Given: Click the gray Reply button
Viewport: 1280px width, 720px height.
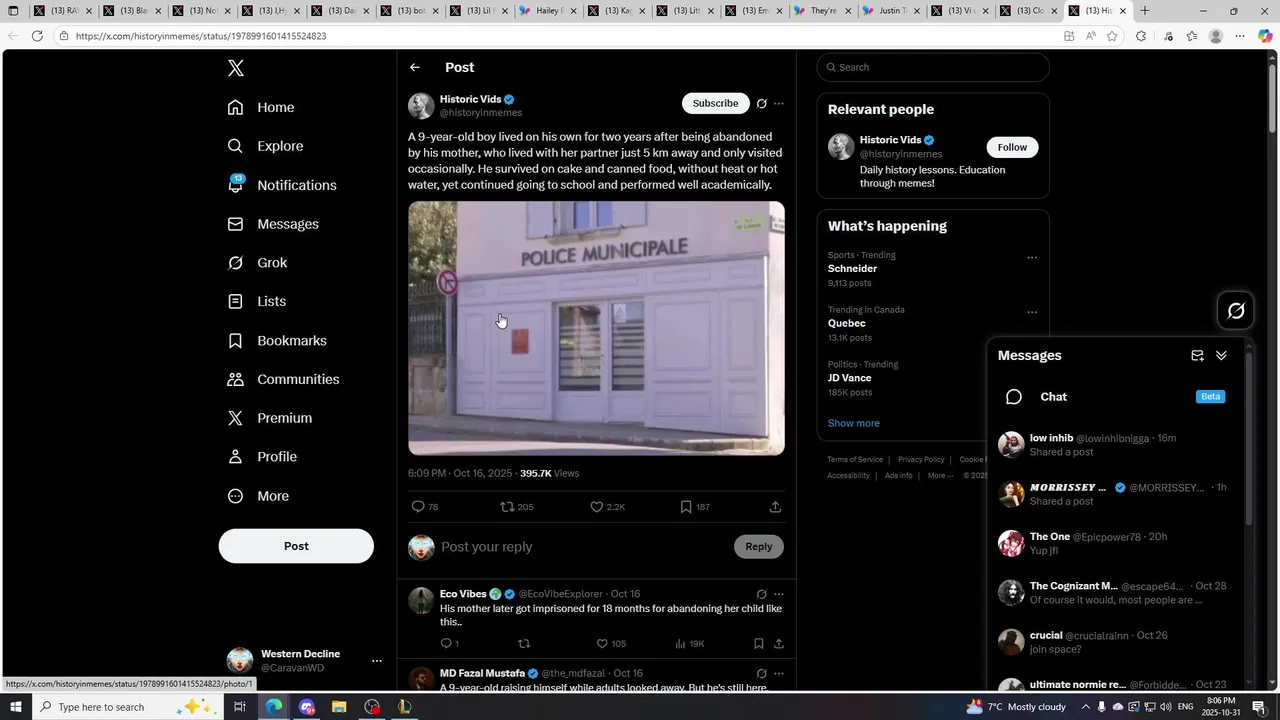Looking at the screenshot, I should (759, 546).
